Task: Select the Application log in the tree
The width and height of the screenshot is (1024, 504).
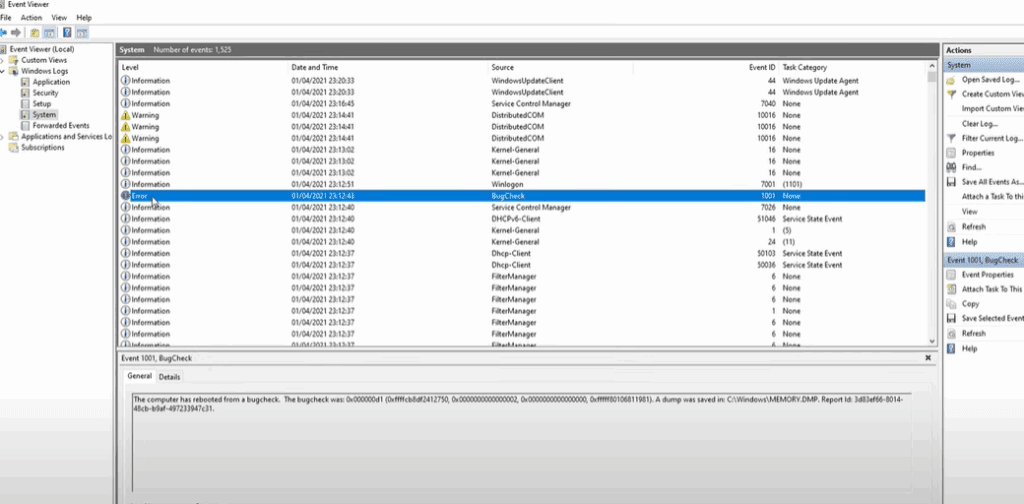Action: click(50, 82)
